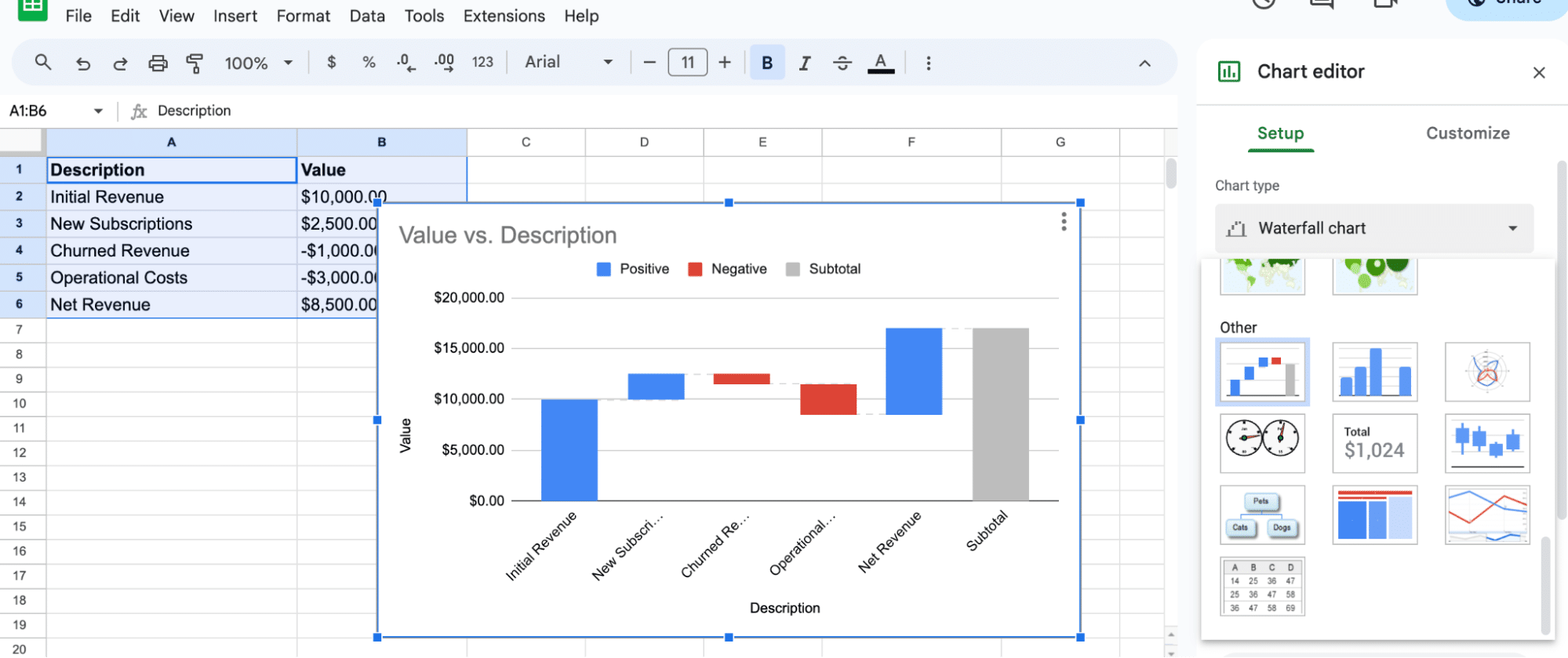Open the chart's three-dot options menu
The width and height of the screenshot is (1568, 658).
1064,222
